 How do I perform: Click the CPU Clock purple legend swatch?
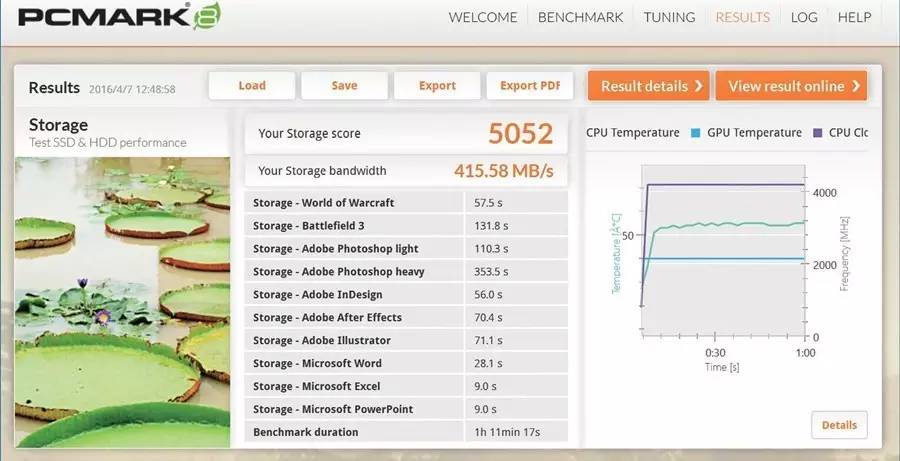point(817,133)
